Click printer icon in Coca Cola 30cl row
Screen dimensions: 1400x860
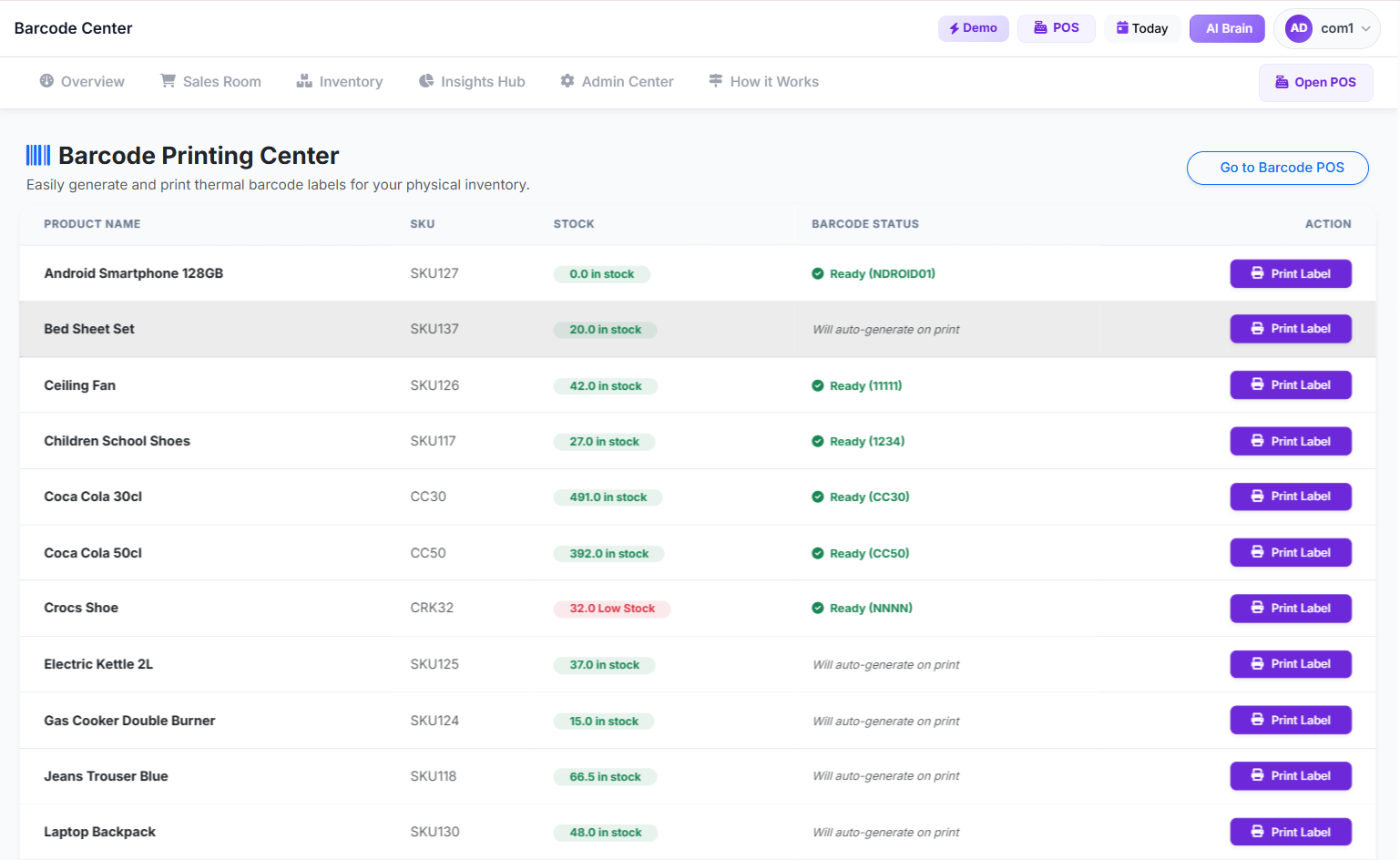(x=1257, y=497)
